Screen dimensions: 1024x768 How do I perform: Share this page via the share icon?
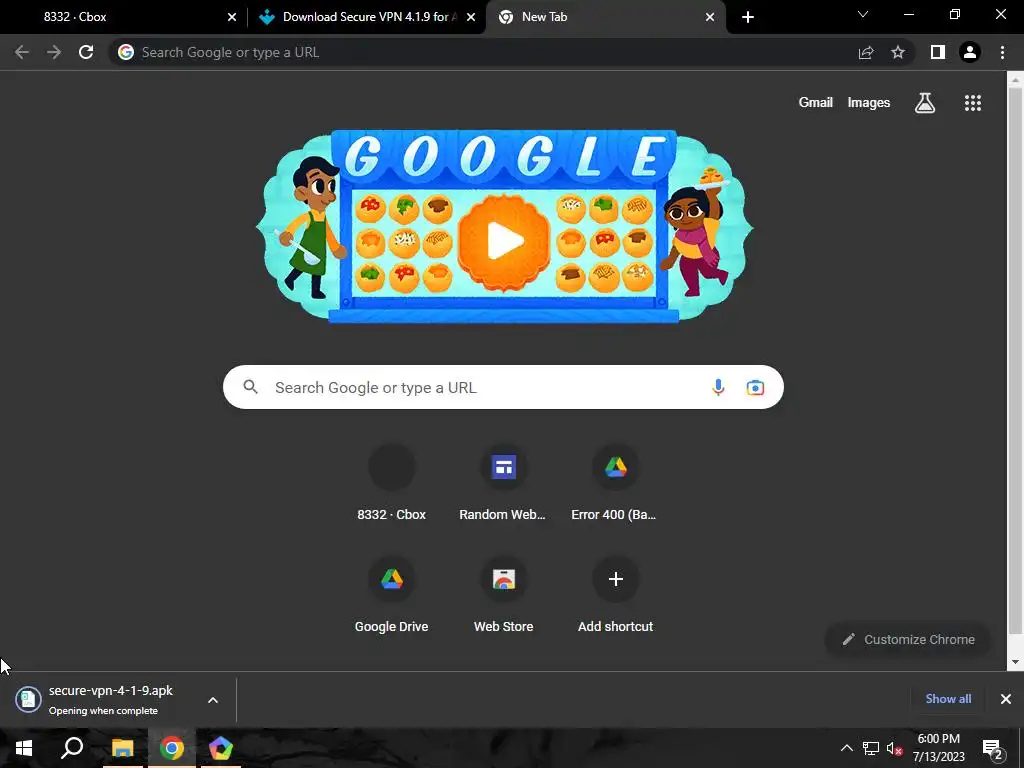(x=866, y=52)
